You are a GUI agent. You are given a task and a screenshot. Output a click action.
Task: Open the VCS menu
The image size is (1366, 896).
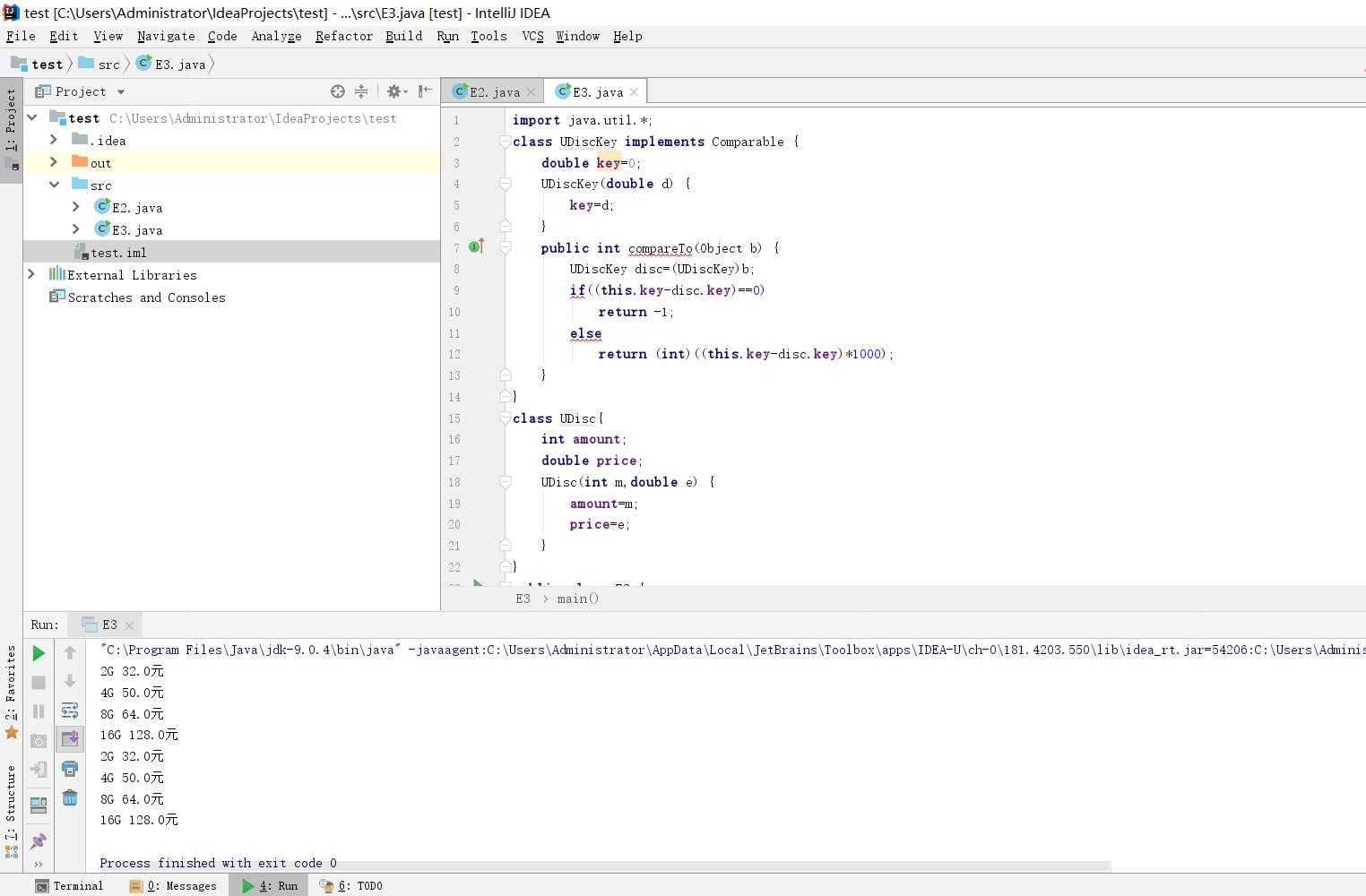(532, 36)
